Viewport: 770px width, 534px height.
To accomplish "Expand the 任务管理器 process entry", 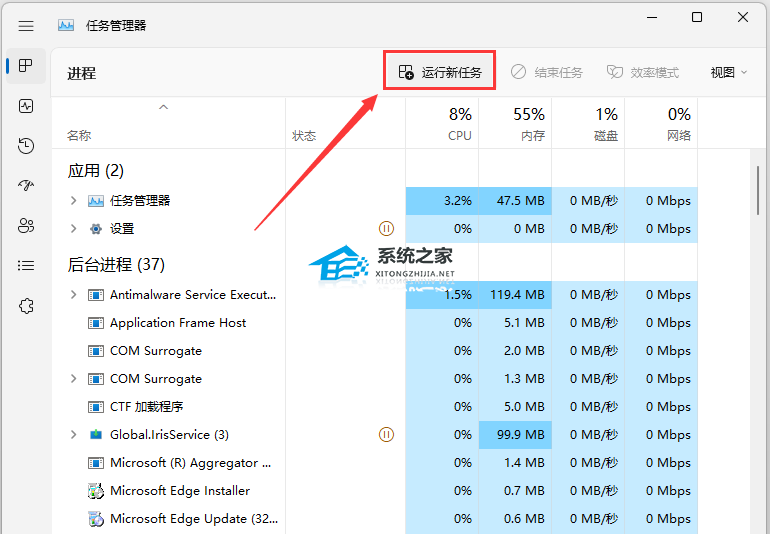I will pyautogui.click(x=73, y=201).
